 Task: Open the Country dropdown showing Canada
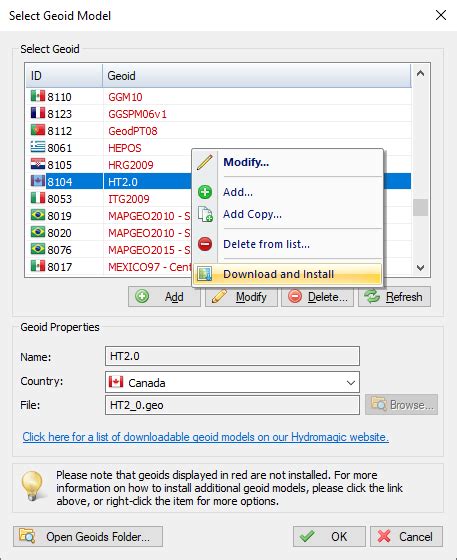pyautogui.click(x=232, y=382)
